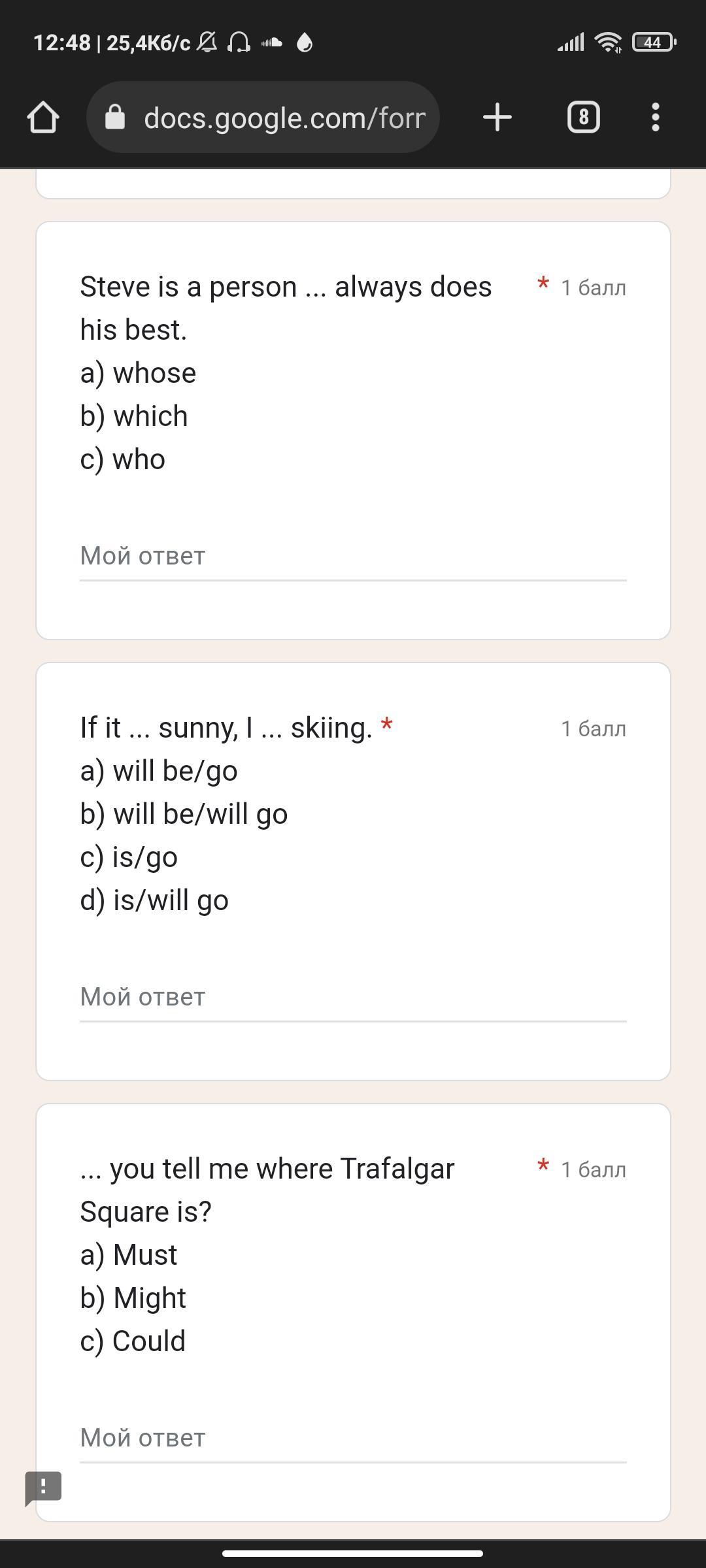Tap the 'Steve is a person' question text
This screenshot has width=706, height=1568.
coord(286,308)
